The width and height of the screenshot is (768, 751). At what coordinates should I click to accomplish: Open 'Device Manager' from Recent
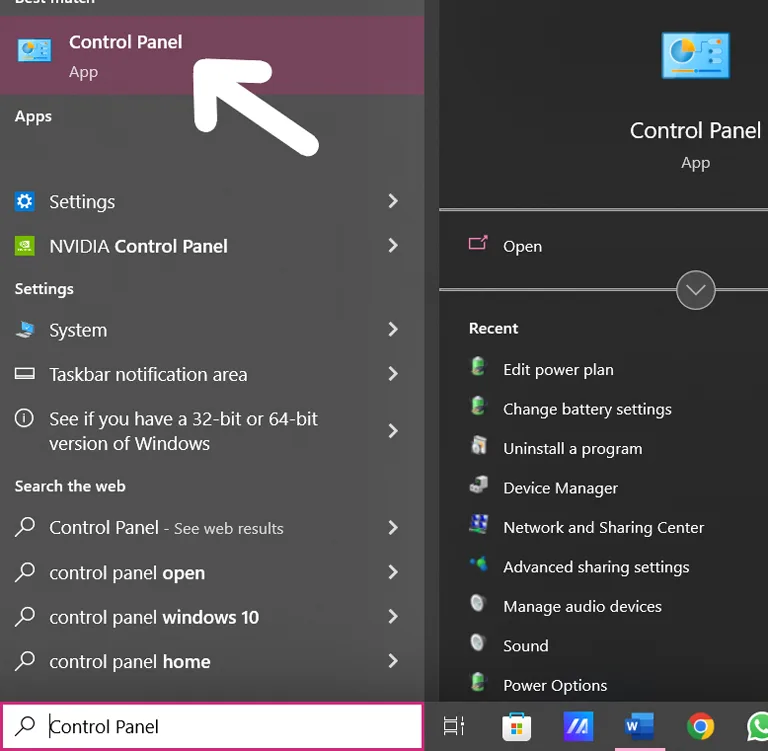(560, 488)
